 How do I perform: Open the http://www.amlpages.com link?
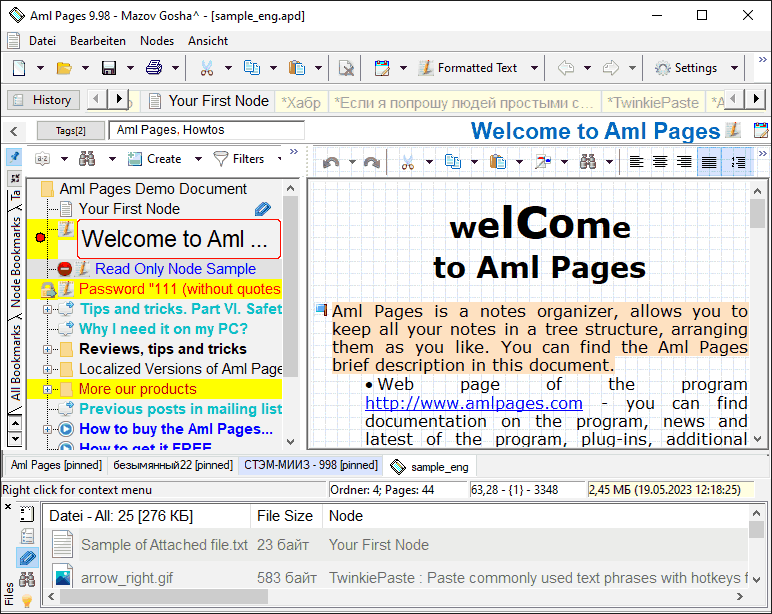[x=474, y=404]
